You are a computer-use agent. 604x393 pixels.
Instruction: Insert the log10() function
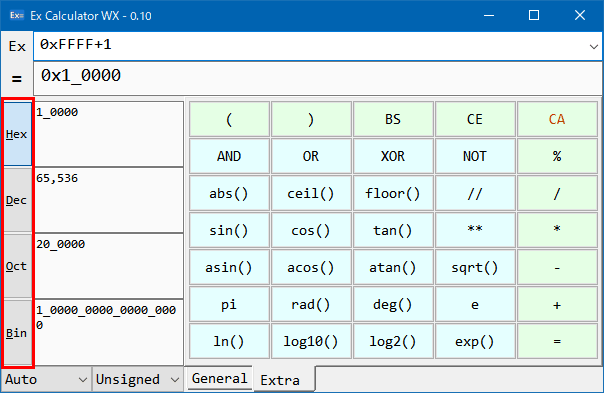pos(311,341)
